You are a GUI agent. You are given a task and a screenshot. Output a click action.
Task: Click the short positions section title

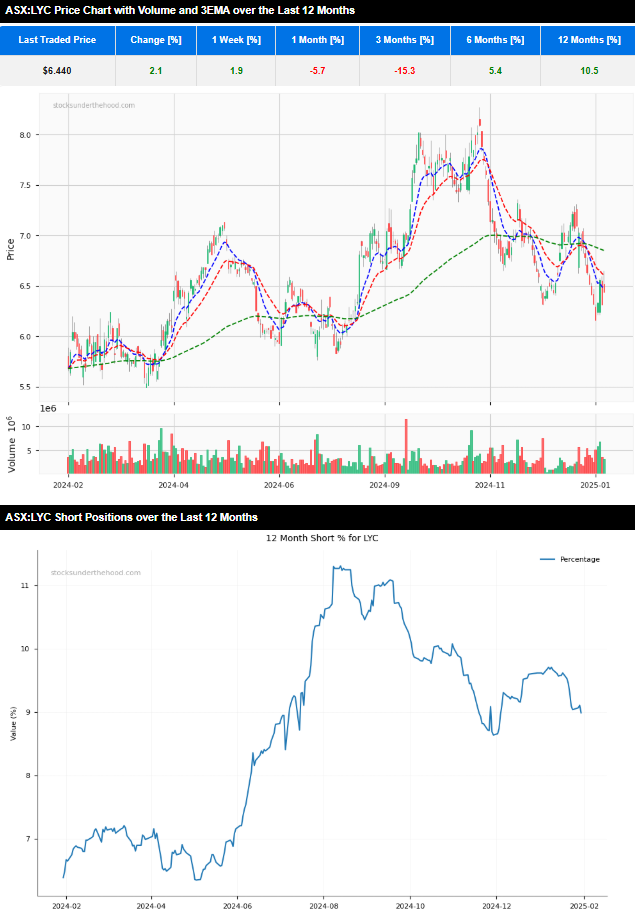click(132, 518)
